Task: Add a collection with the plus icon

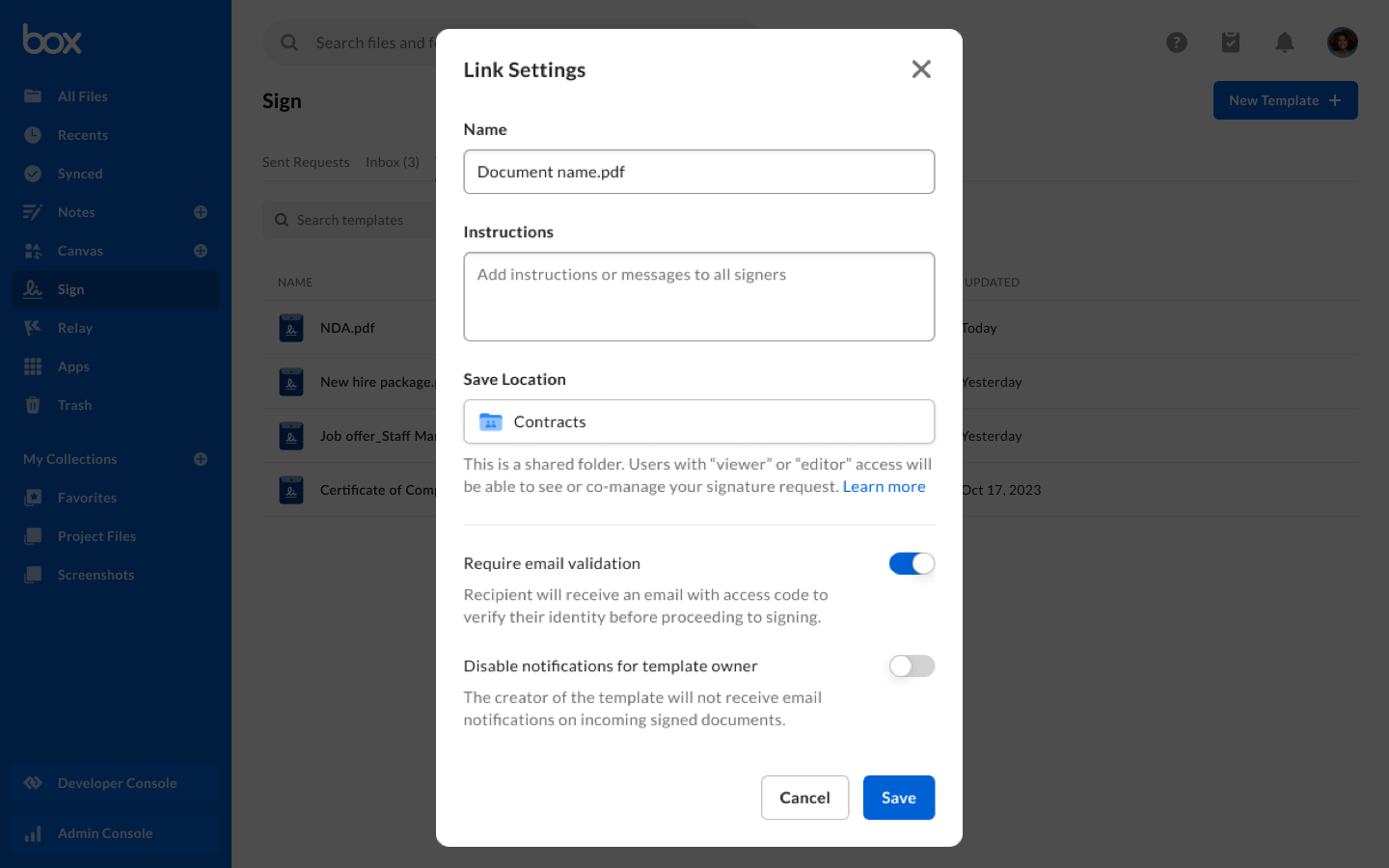Action: coord(201,459)
